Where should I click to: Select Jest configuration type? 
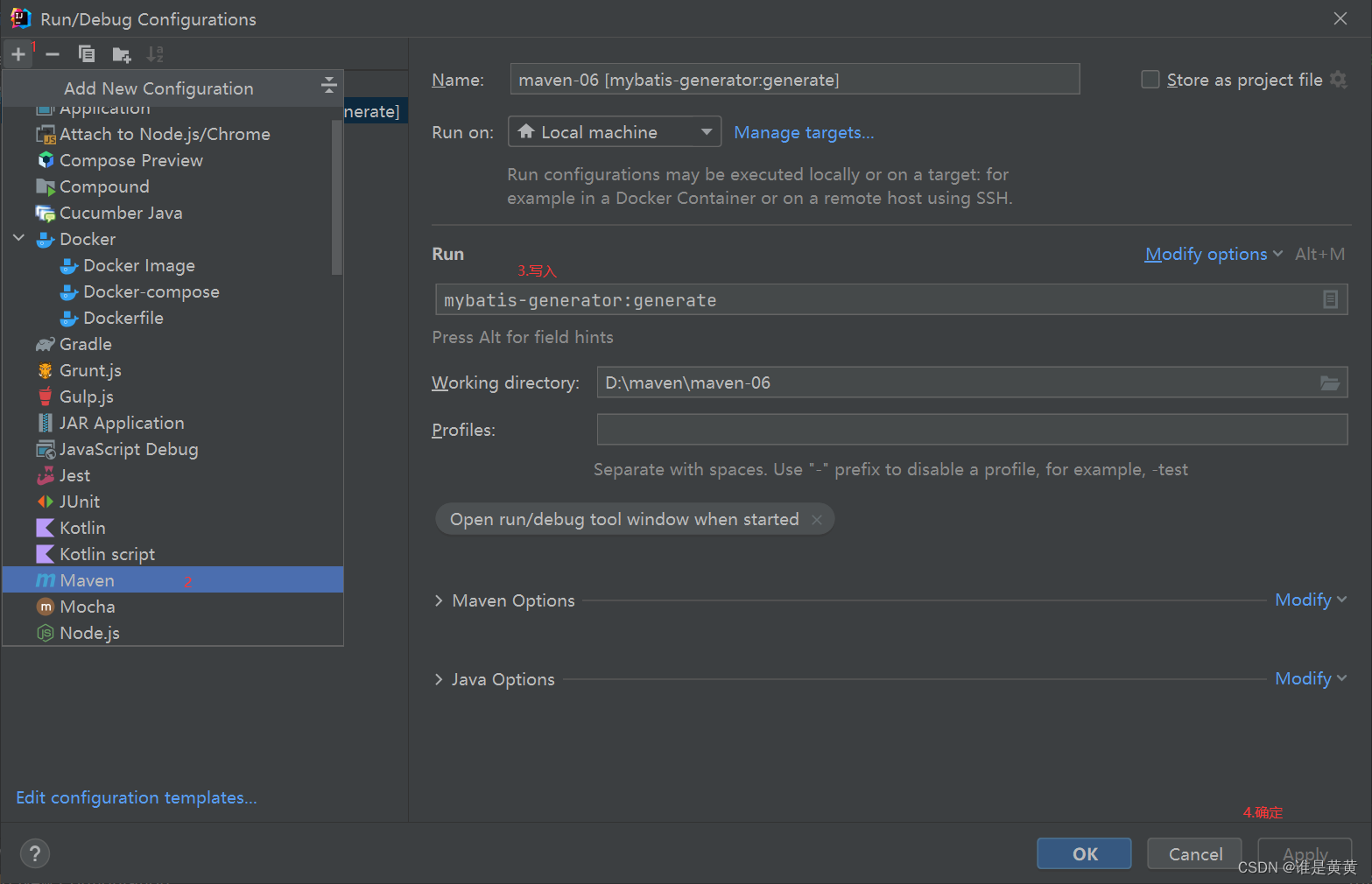tap(172, 475)
